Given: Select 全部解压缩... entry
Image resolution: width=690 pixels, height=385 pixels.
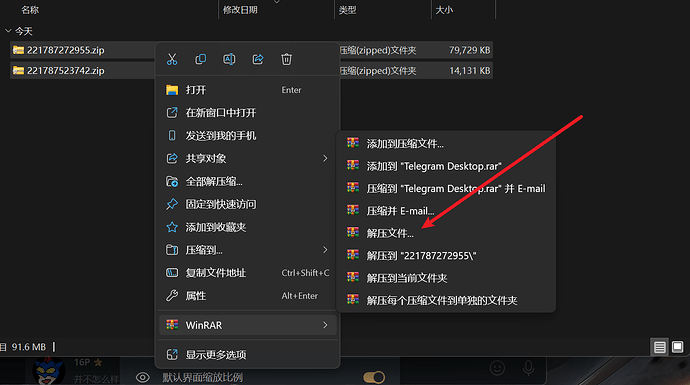Looking at the screenshot, I should [x=248, y=182].
